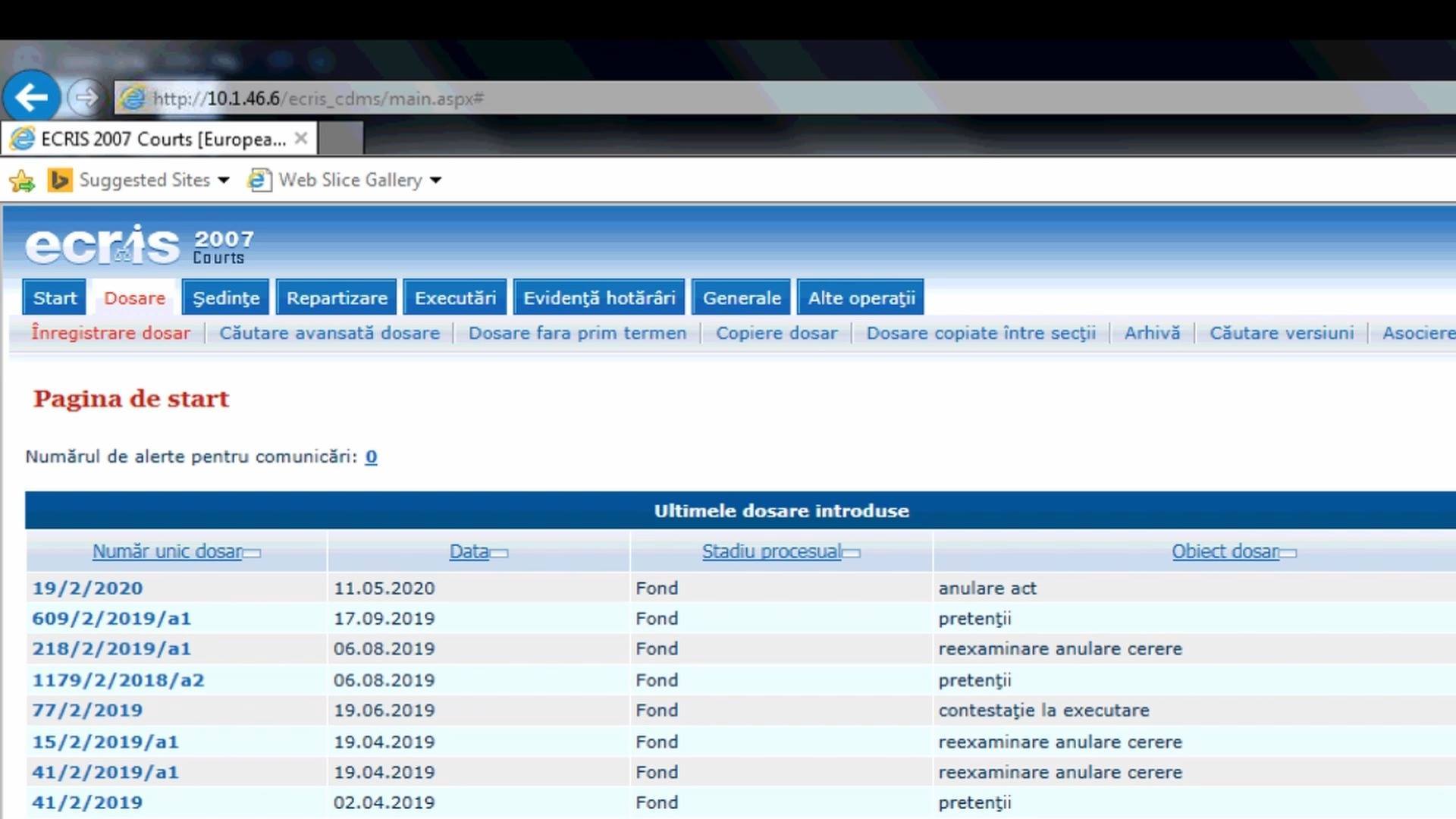
Task: Click the Bing Suggested Sites icon
Action: [x=60, y=180]
